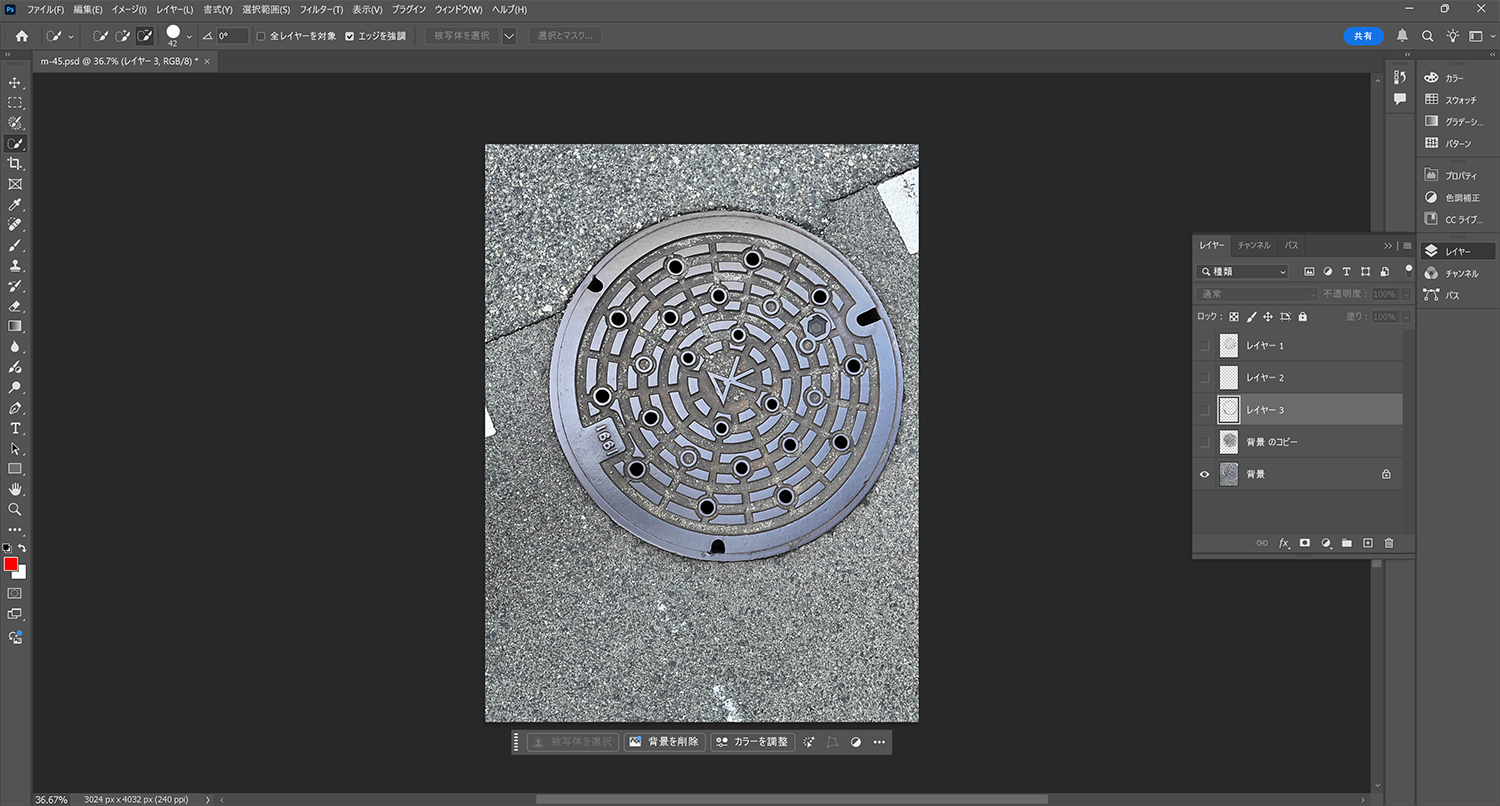Open the スウォッチ panel button
The height and width of the screenshot is (806, 1500).
click(x=1458, y=100)
